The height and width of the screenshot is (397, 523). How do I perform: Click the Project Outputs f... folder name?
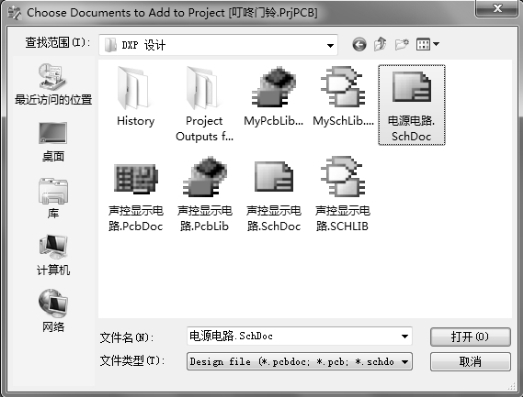coord(204,128)
